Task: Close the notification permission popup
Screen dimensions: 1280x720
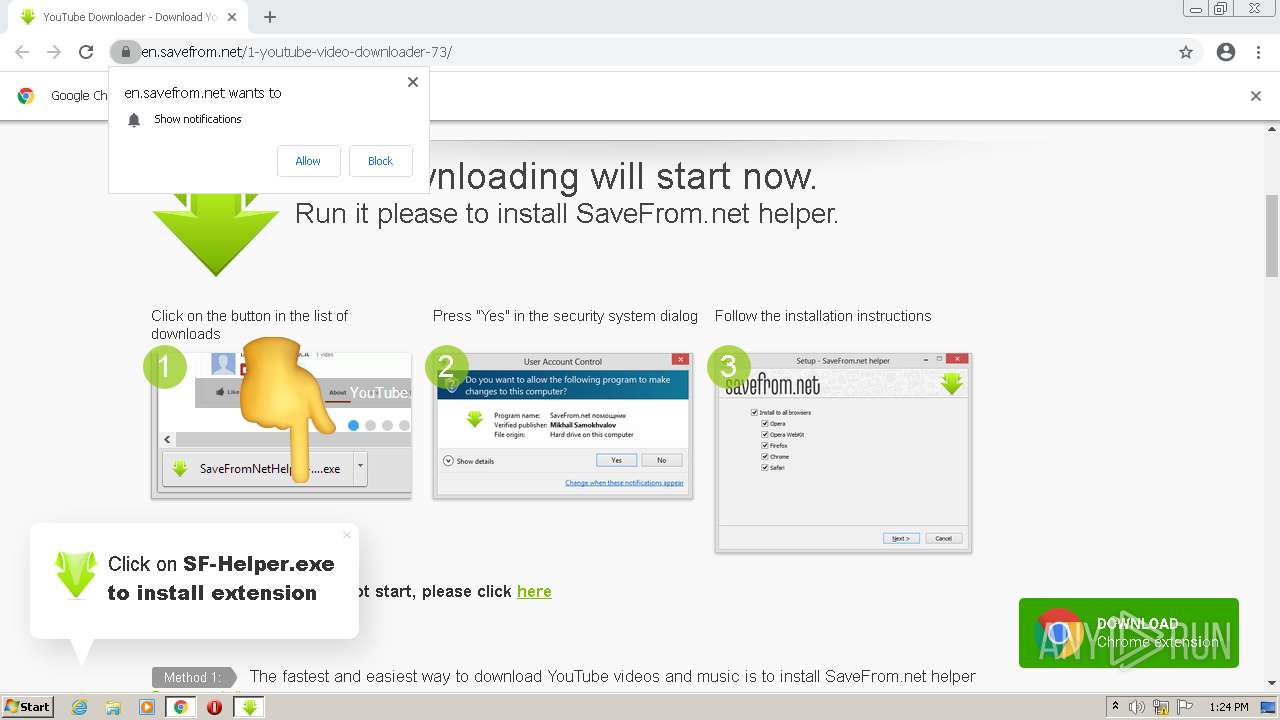Action: [412, 82]
